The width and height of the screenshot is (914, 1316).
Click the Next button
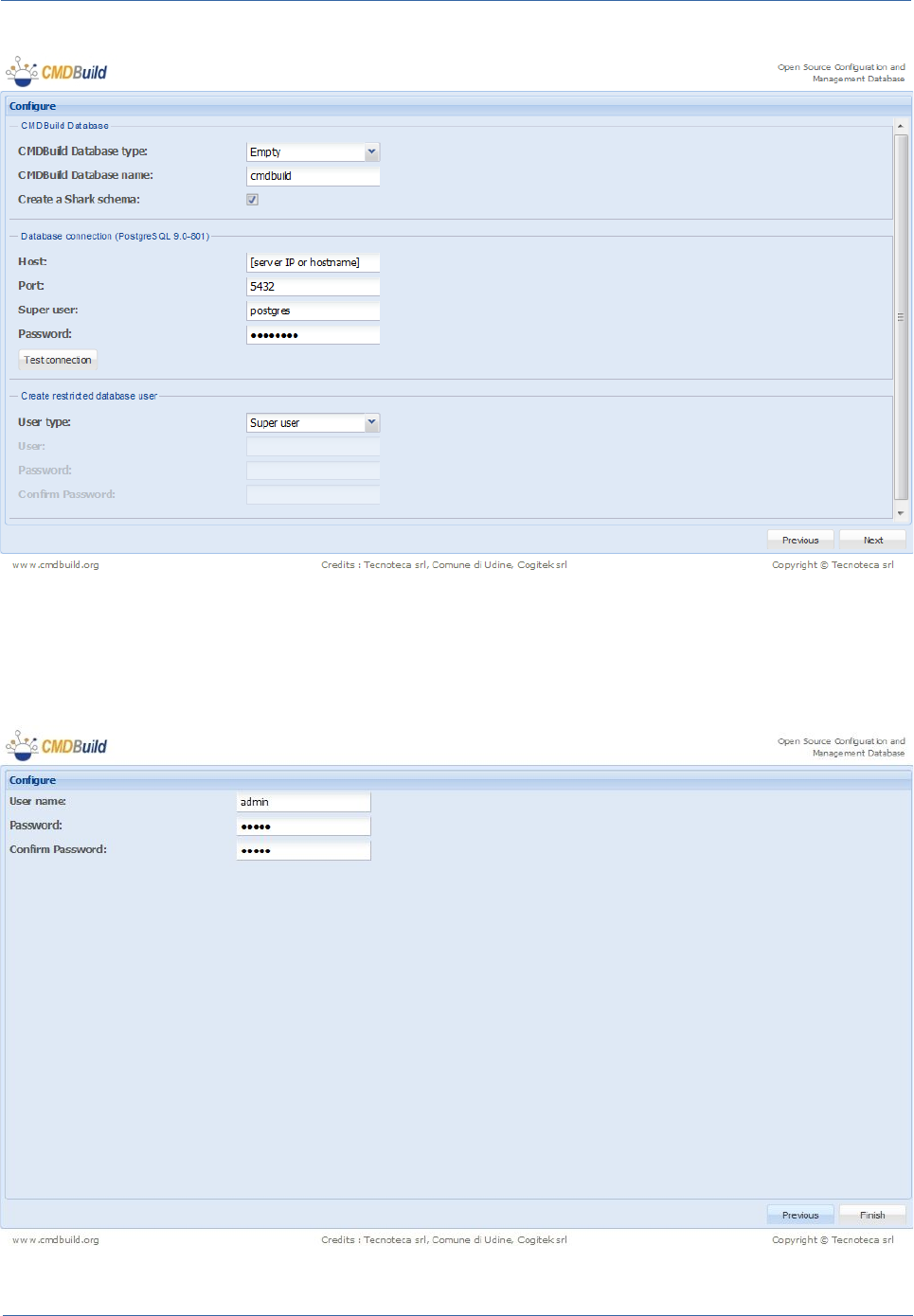(x=872, y=540)
